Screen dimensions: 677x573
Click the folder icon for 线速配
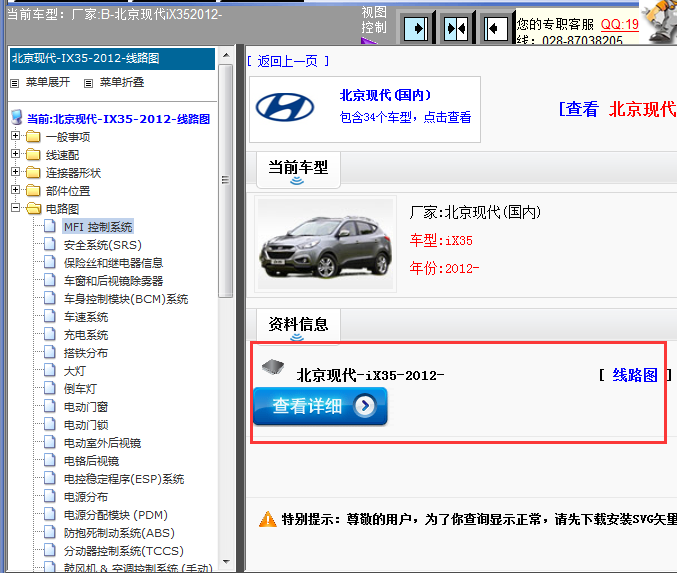click(x=33, y=155)
